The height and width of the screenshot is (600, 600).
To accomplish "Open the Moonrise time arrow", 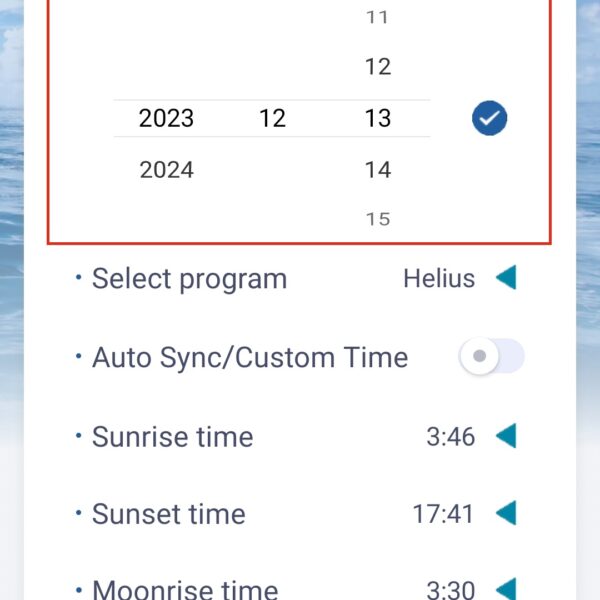I will [506, 591].
